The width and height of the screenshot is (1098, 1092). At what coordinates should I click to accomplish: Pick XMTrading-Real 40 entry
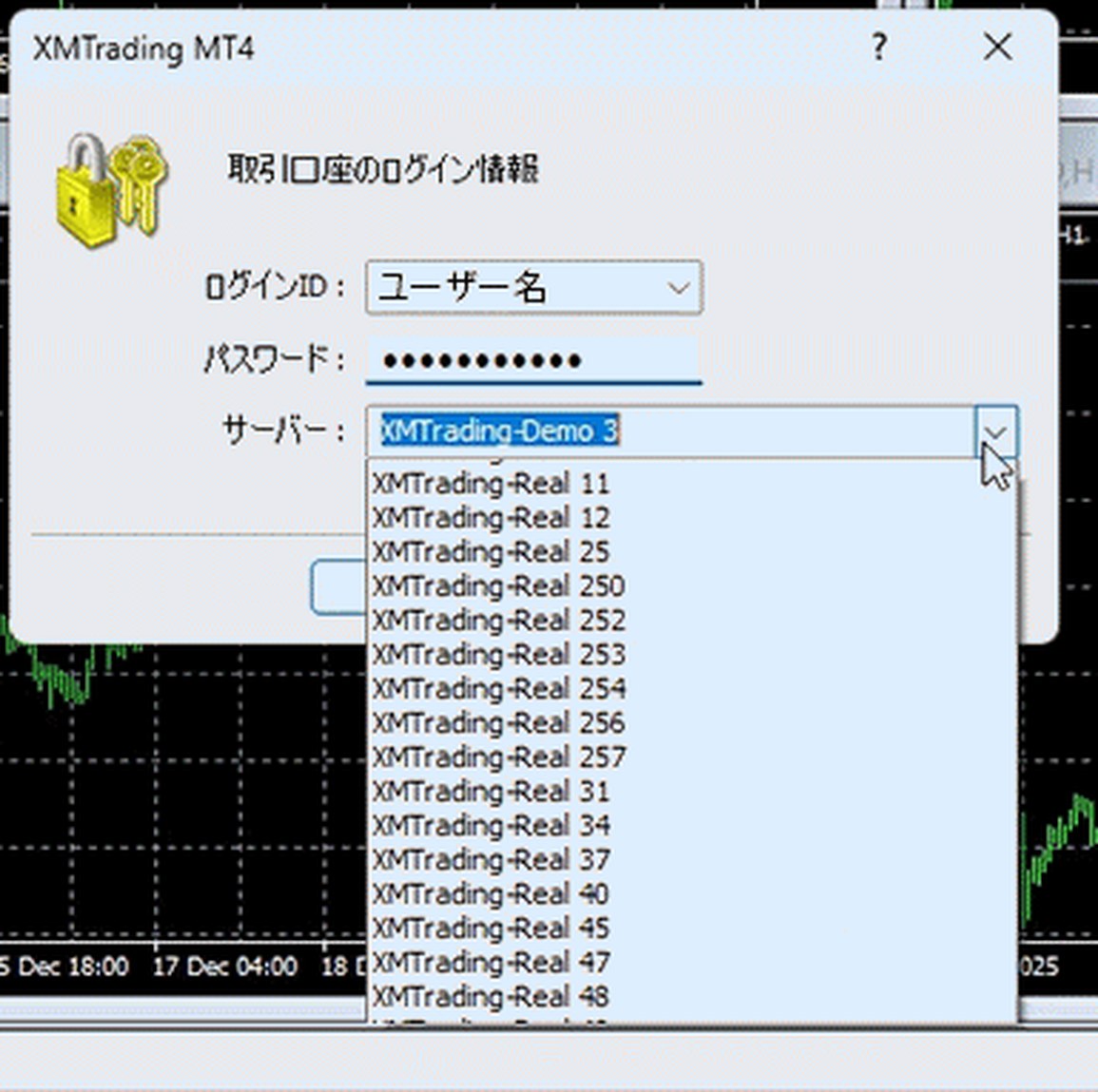click(692, 894)
